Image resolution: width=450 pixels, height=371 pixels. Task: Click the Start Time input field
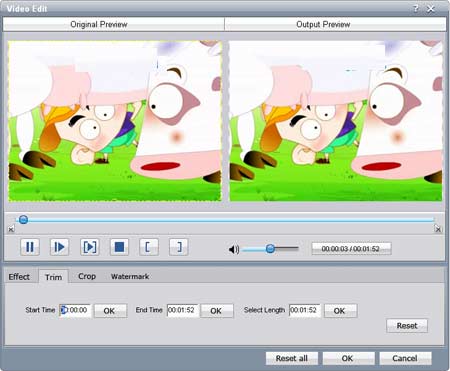click(75, 310)
